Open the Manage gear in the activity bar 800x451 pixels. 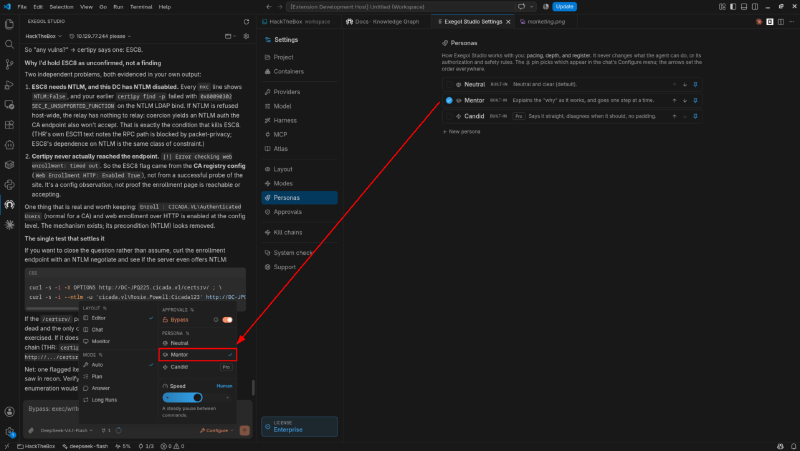pos(9,432)
